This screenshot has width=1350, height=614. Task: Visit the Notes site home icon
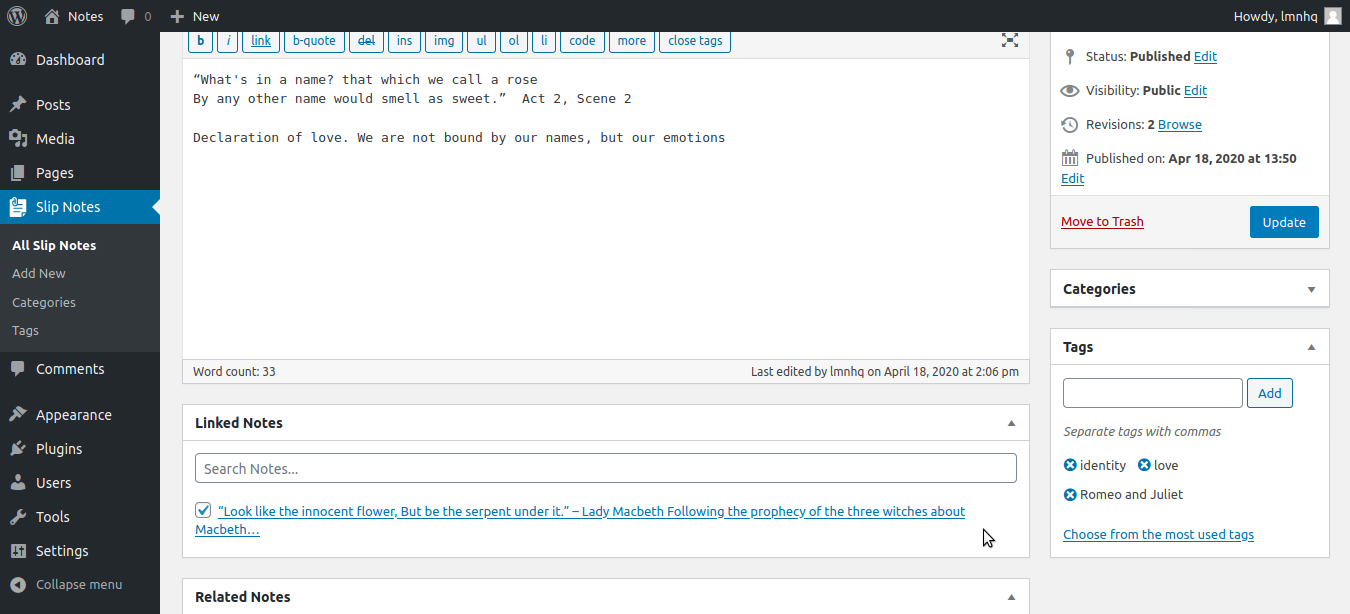coord(51,16)
